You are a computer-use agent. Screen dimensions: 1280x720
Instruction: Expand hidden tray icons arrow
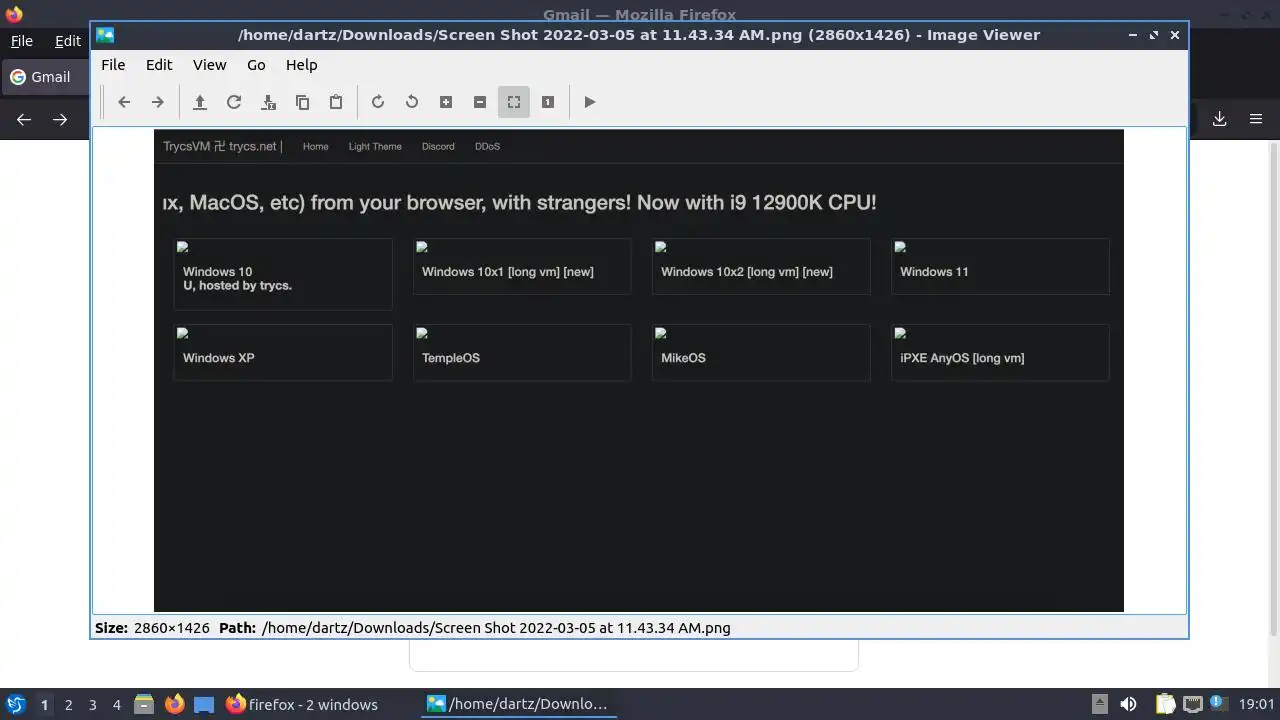pyautogui.click(x=1099, y=704)
